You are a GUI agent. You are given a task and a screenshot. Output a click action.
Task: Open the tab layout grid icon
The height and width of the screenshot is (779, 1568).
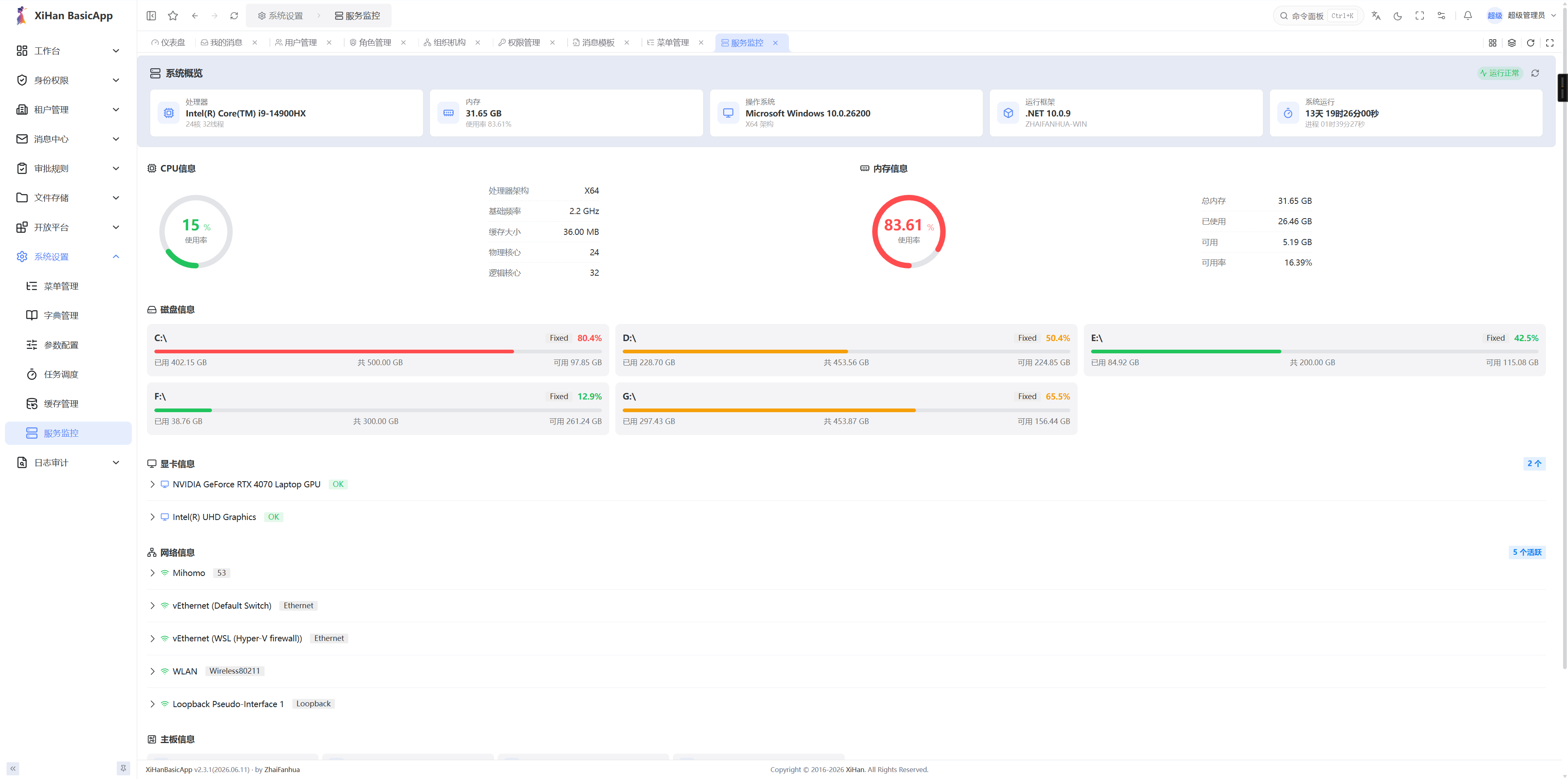(x=1492, y=42)
